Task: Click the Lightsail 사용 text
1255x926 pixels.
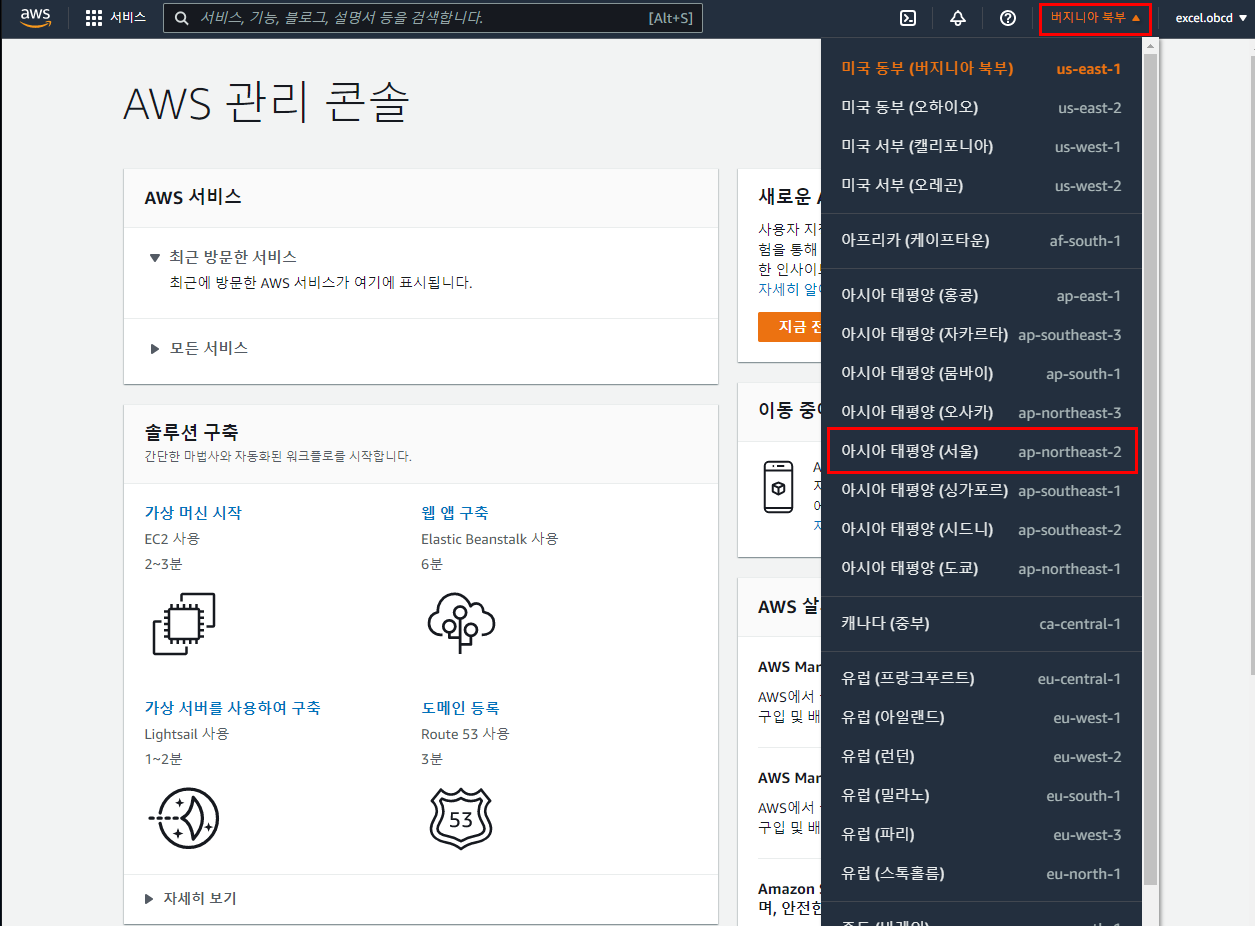Action: pos(186,733)
